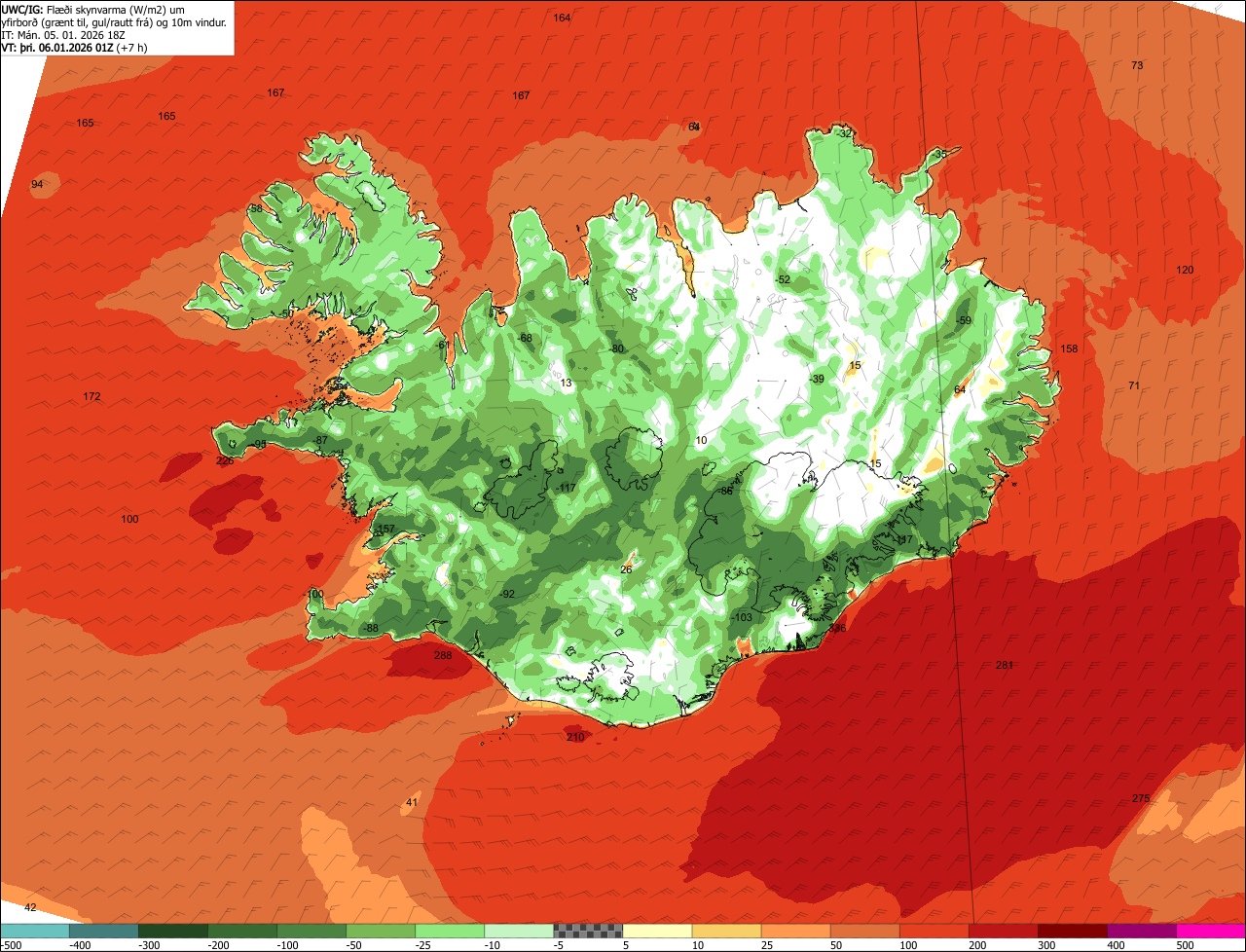Viewport: 1246px width, 952px height.
Task: Click the 32 value on the map
Action: point(846,132)
